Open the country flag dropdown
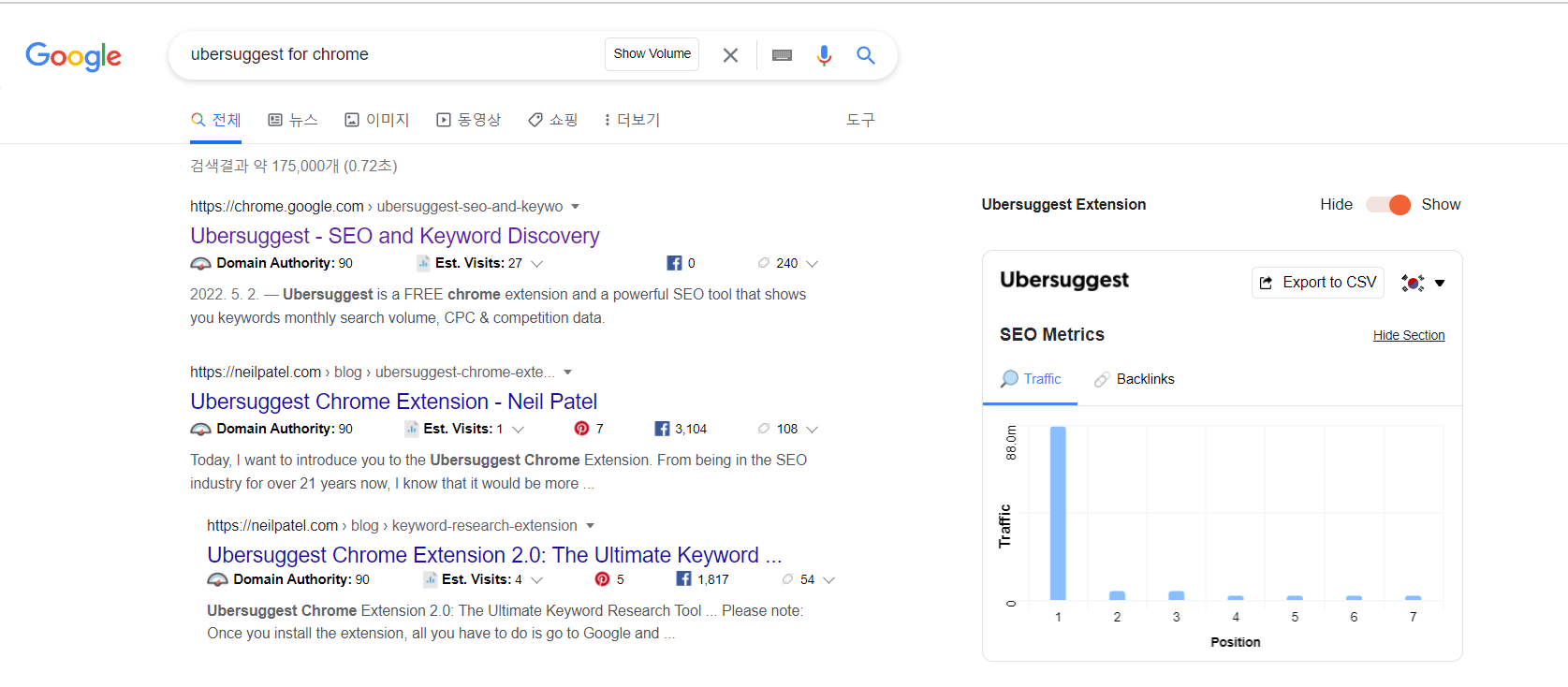This screenshot has height=687, width=1568. click(x=1423, y=283)
